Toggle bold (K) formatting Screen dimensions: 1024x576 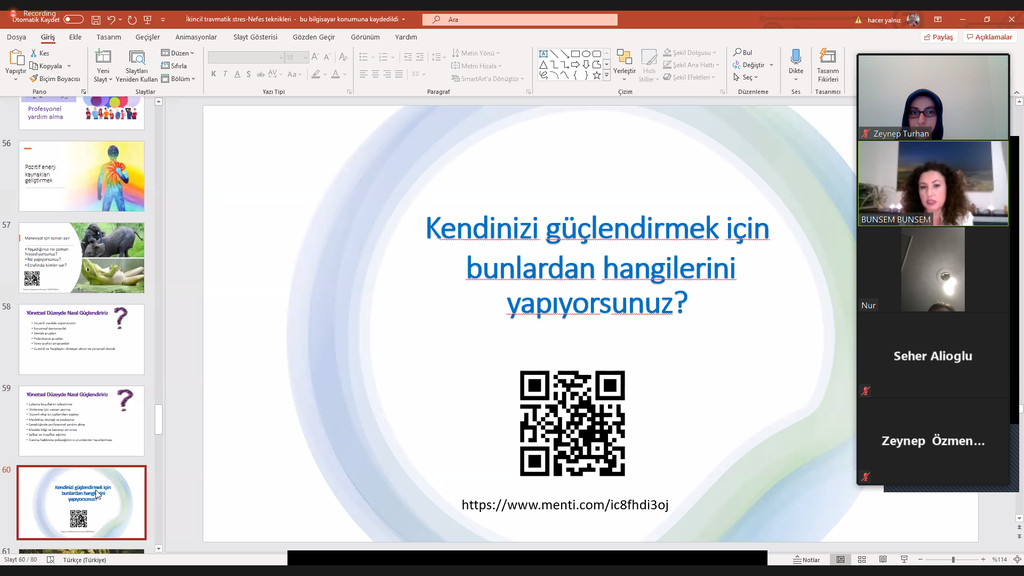coord(214,74)
